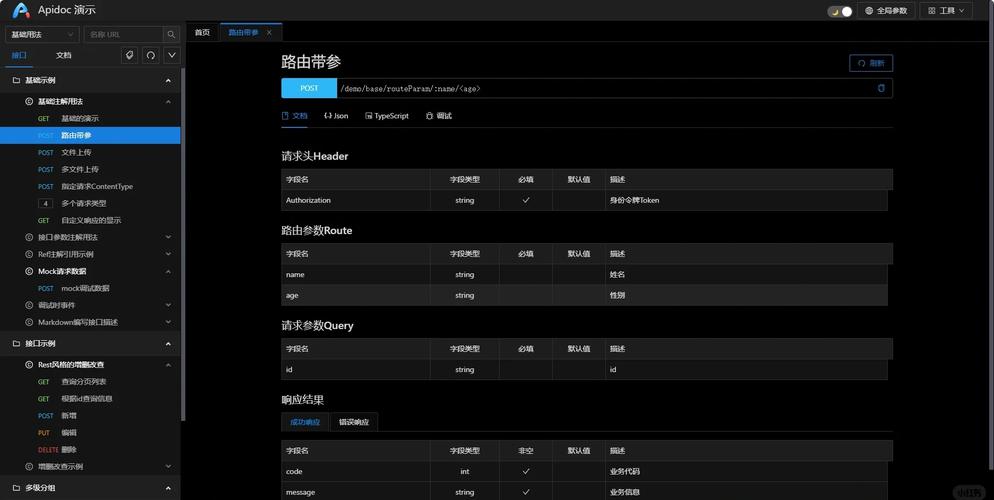Open GET 查询分页列表 endpoint

coord(90,381)
